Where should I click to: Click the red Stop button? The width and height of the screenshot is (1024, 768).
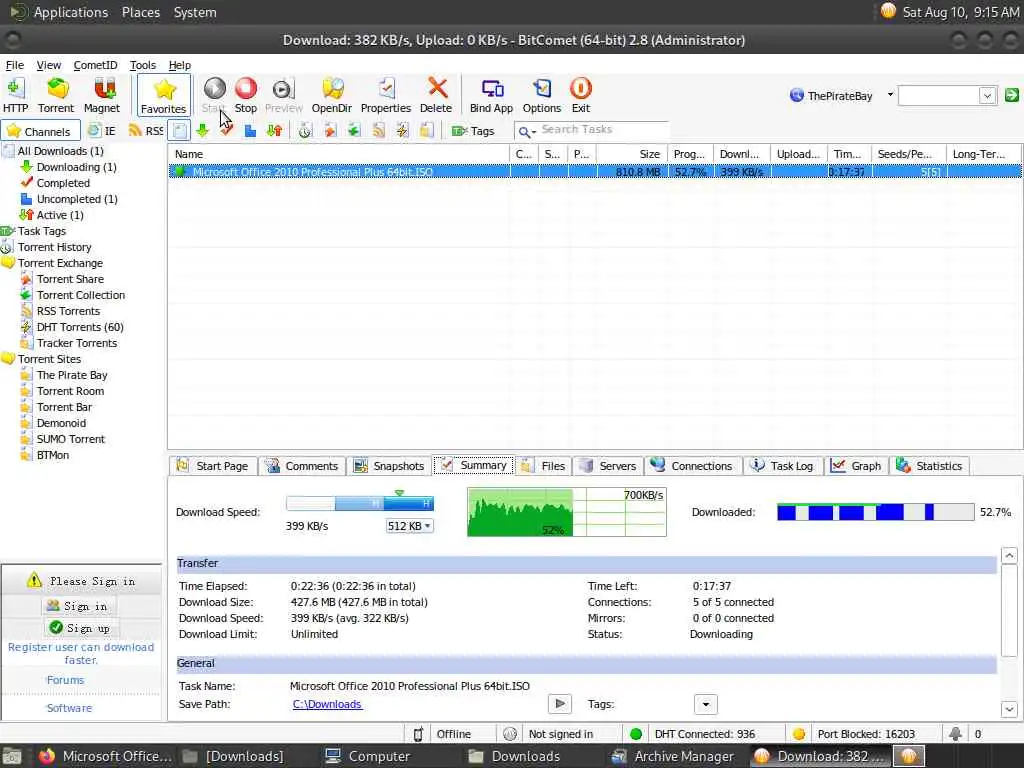pyautogui.click(x=246, y=95)
